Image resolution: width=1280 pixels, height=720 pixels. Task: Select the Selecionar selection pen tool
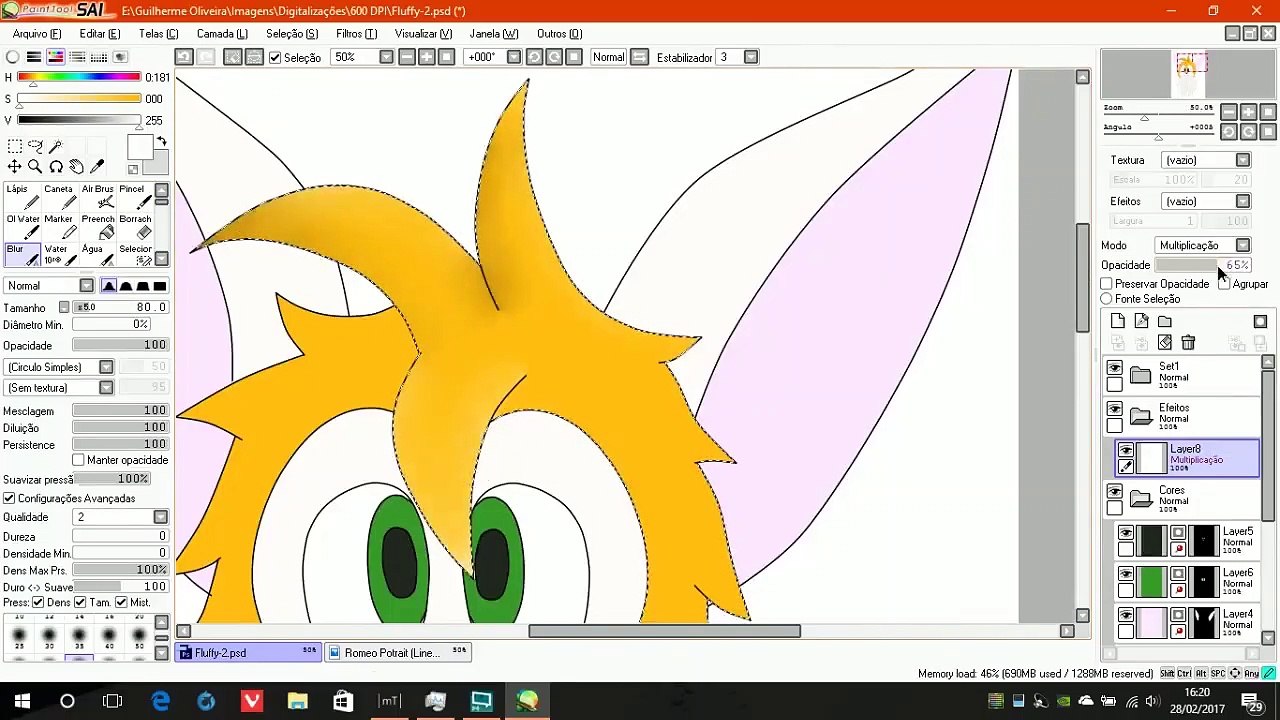[x=134, y=256]
